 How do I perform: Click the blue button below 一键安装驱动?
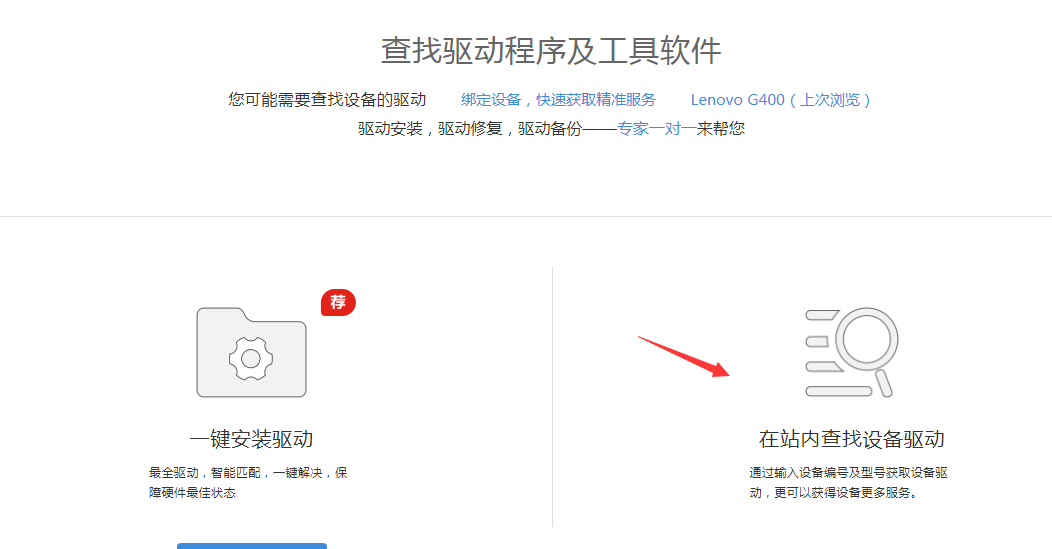(252, 546)
